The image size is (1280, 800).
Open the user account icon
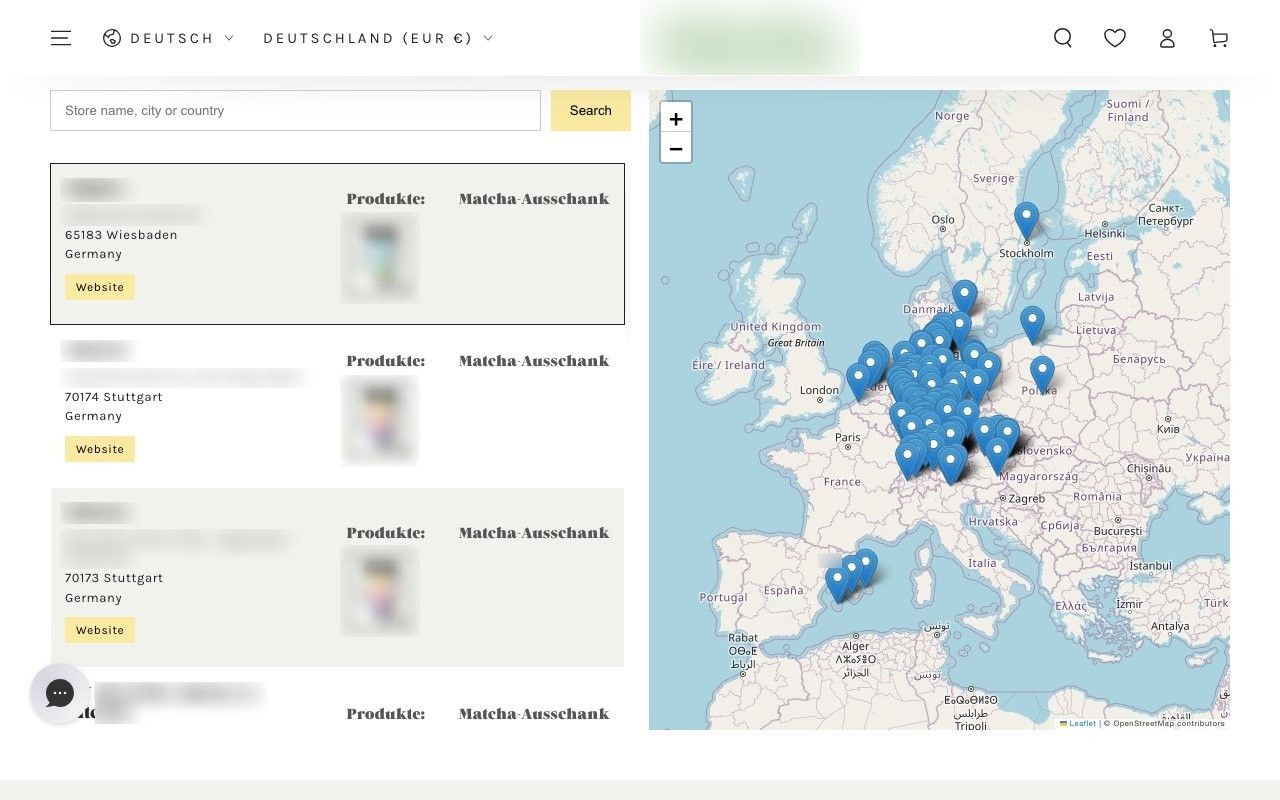click(x=1167, y=38)
